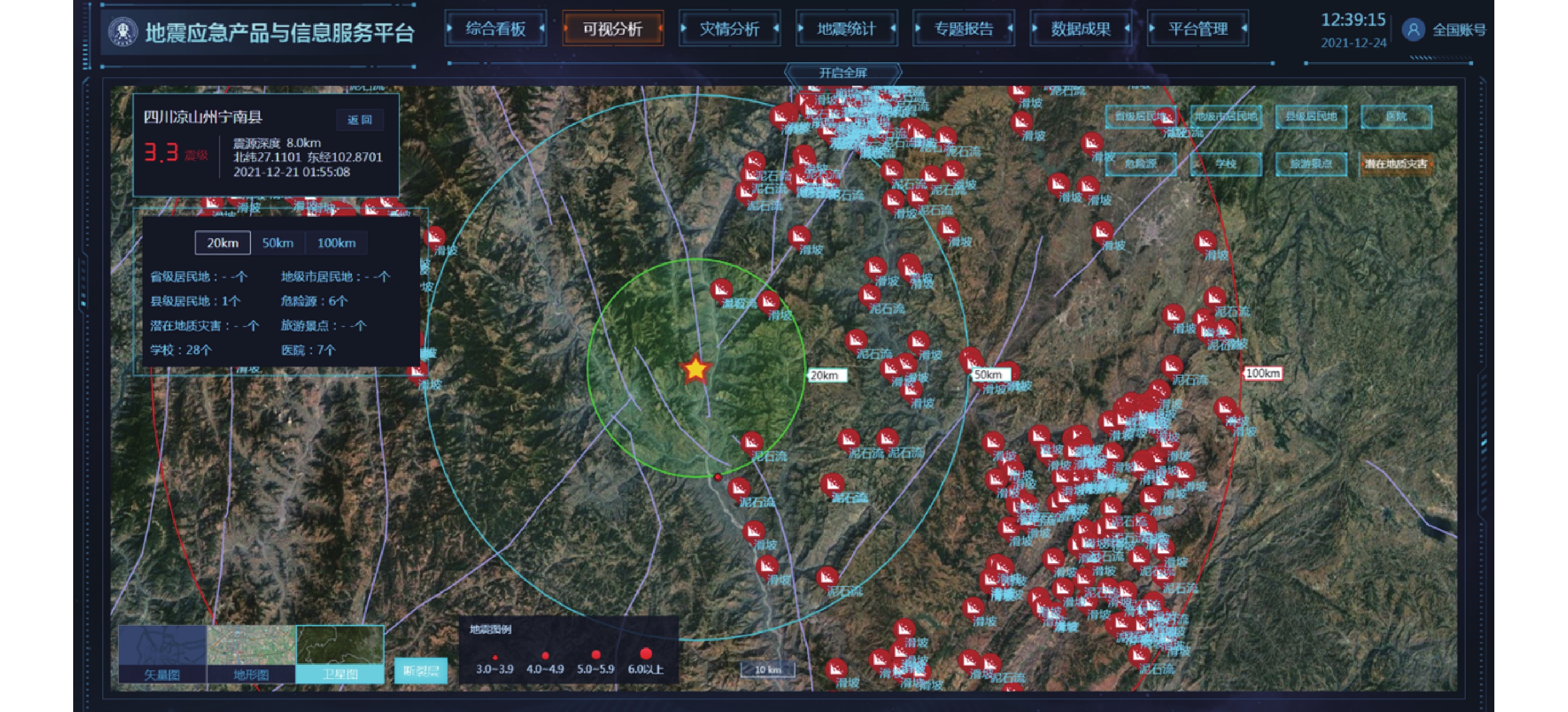Open the 全国账号 user avatar icon

[x=1413, y=29]
